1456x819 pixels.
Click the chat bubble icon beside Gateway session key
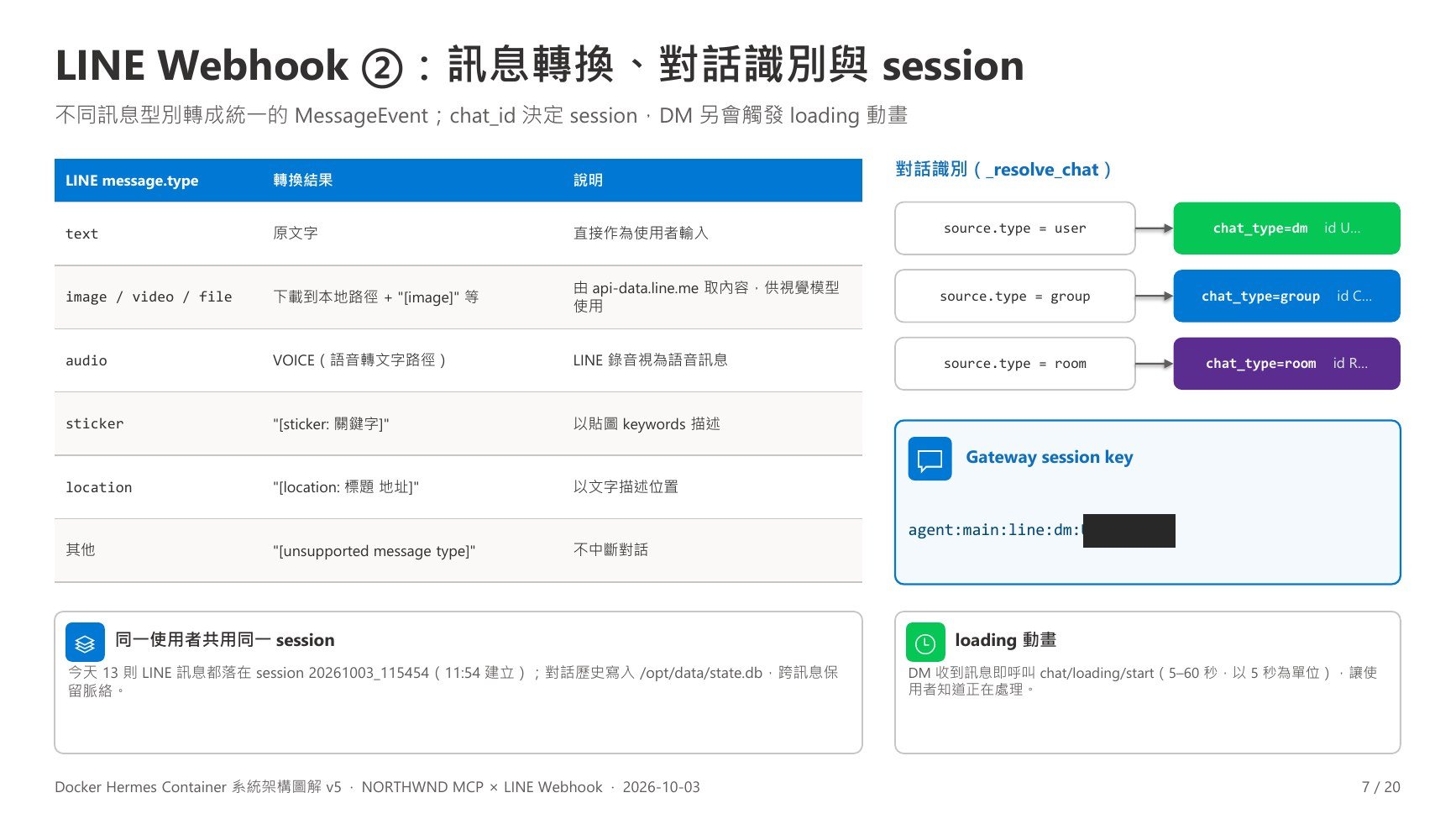pos(930,459)
